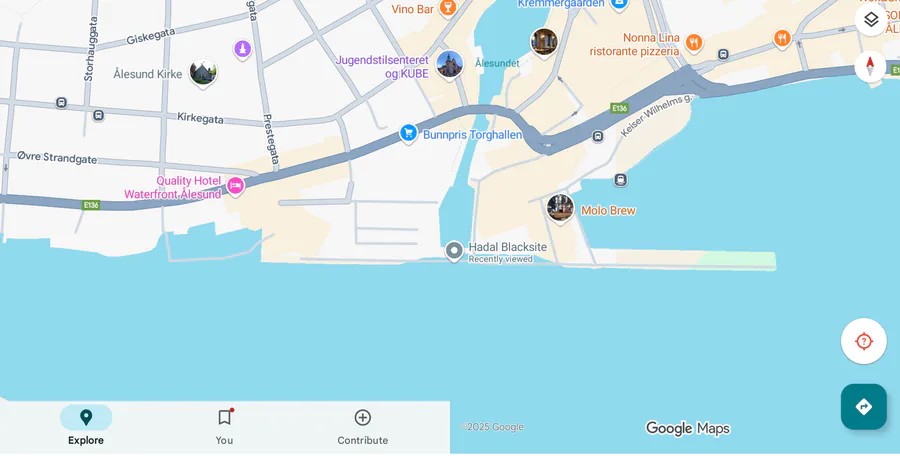The image size is (900, 456).
Task: Switch to the Explore tab
Action: point(86,426)
